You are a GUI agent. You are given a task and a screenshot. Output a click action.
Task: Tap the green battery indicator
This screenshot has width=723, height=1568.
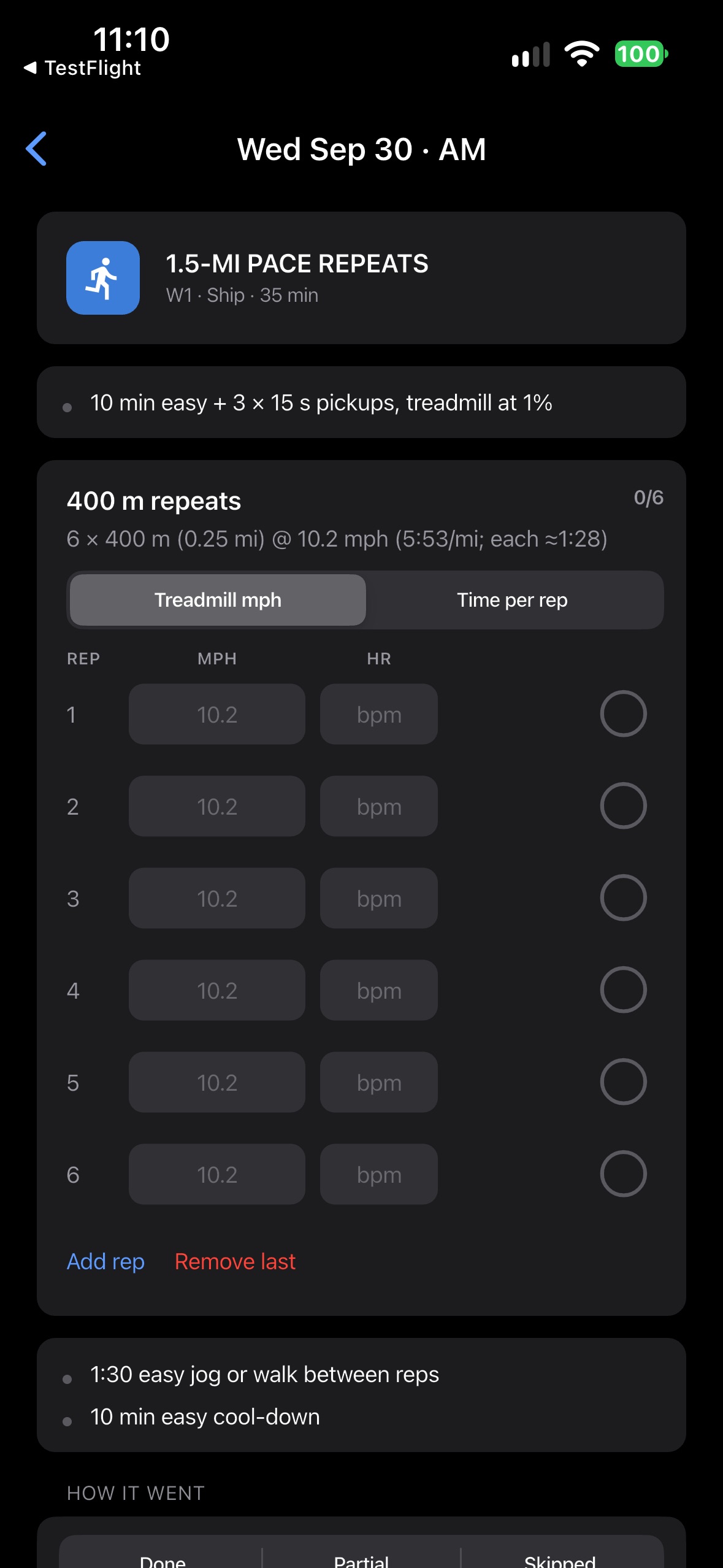point(641,54)
